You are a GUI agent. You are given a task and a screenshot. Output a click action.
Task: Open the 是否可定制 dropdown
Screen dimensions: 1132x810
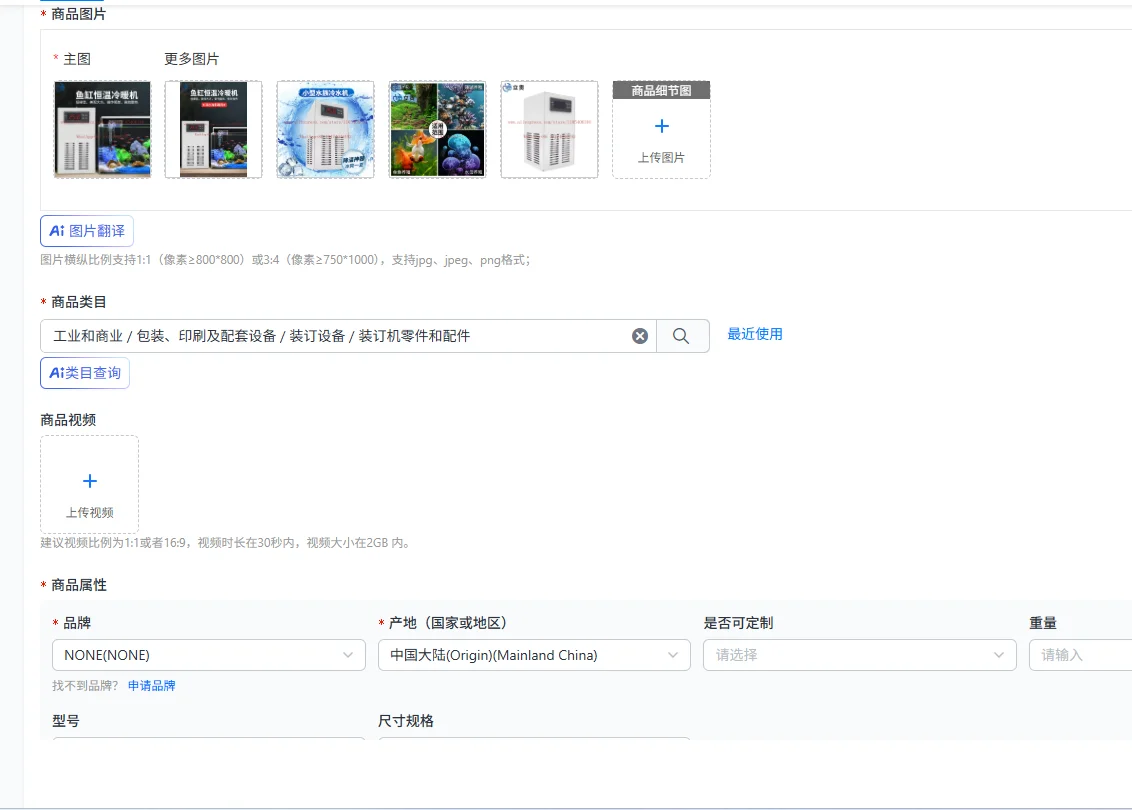click(860, 655)
